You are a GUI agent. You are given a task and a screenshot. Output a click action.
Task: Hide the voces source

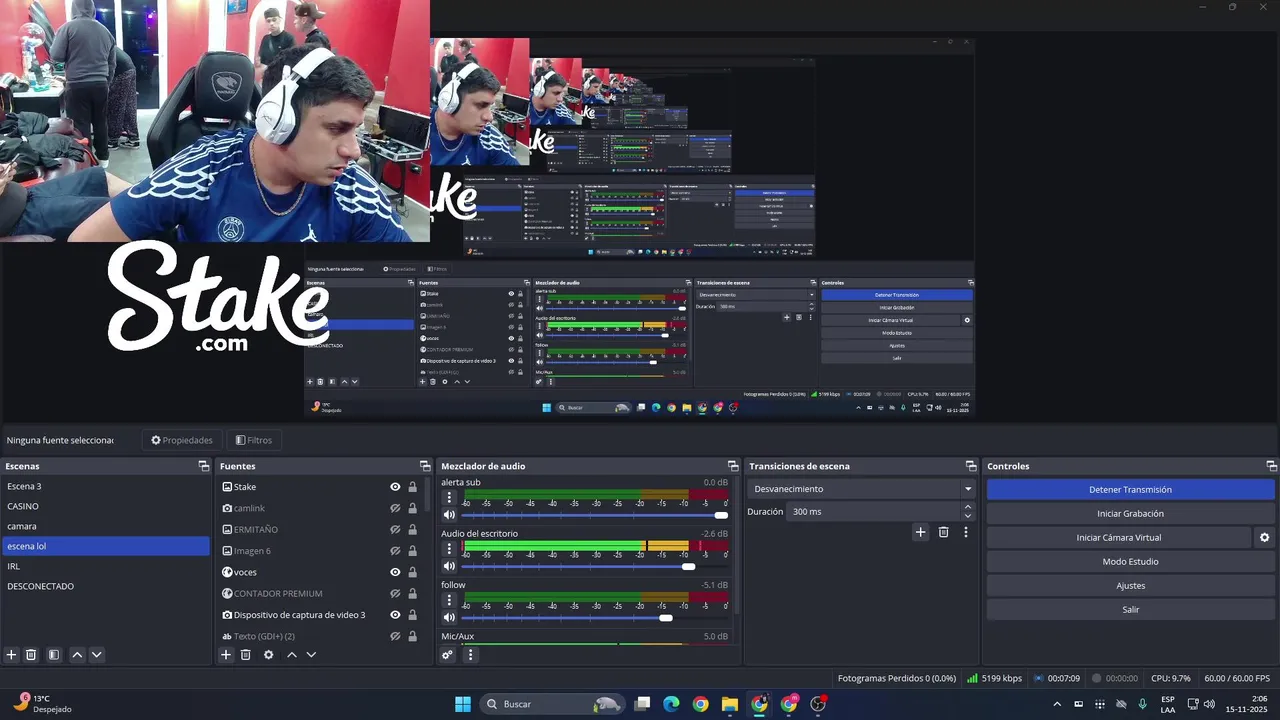pyautogui.click(x=395, y=572)
